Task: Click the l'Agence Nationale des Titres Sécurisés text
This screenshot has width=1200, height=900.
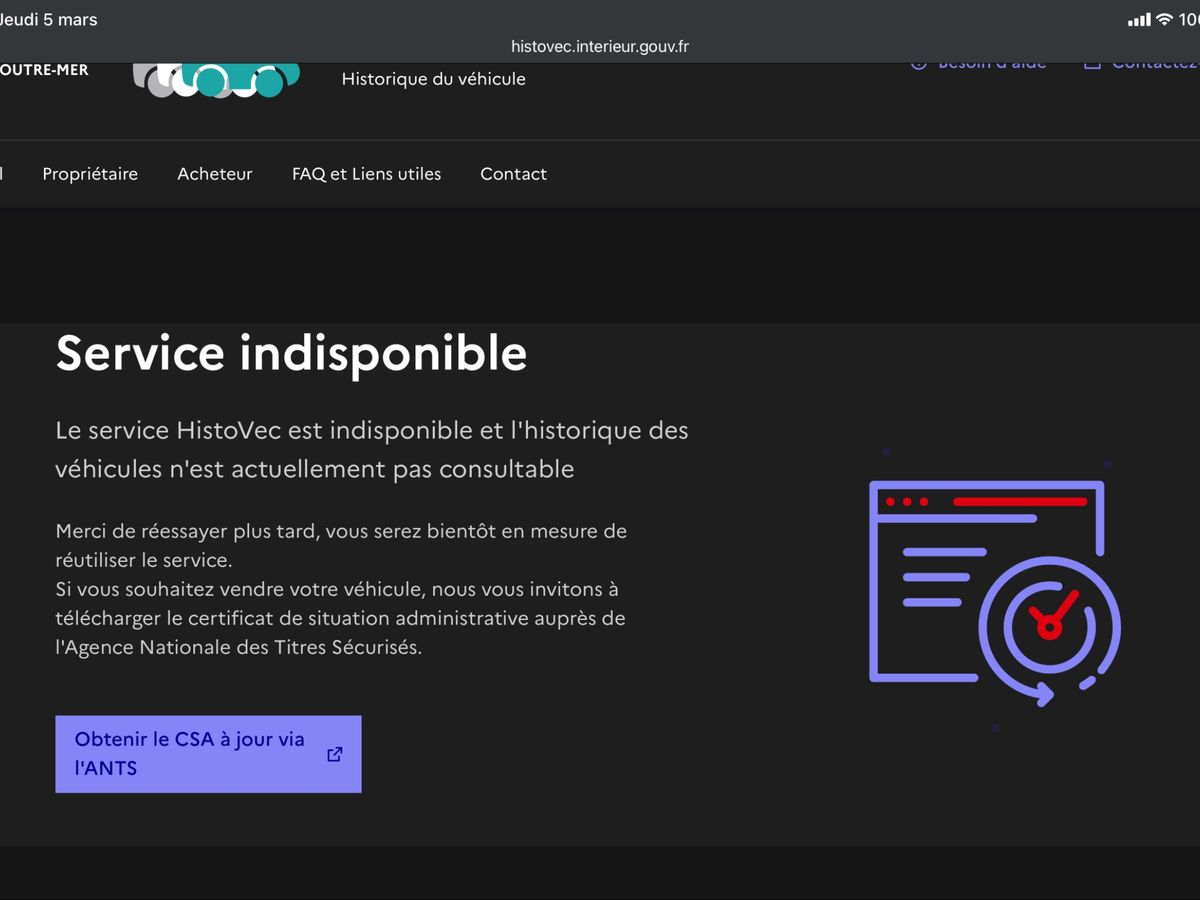Action: click(239, 647)
